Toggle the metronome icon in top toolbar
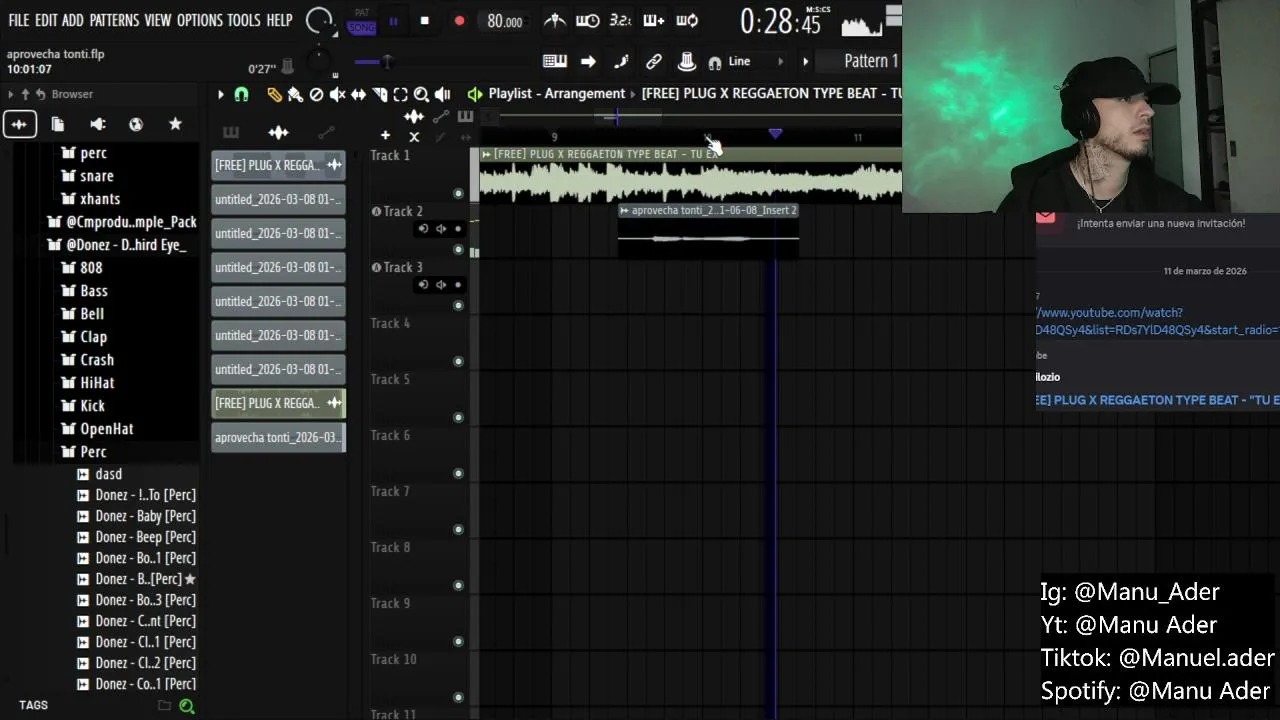 (x=556, y=20)
